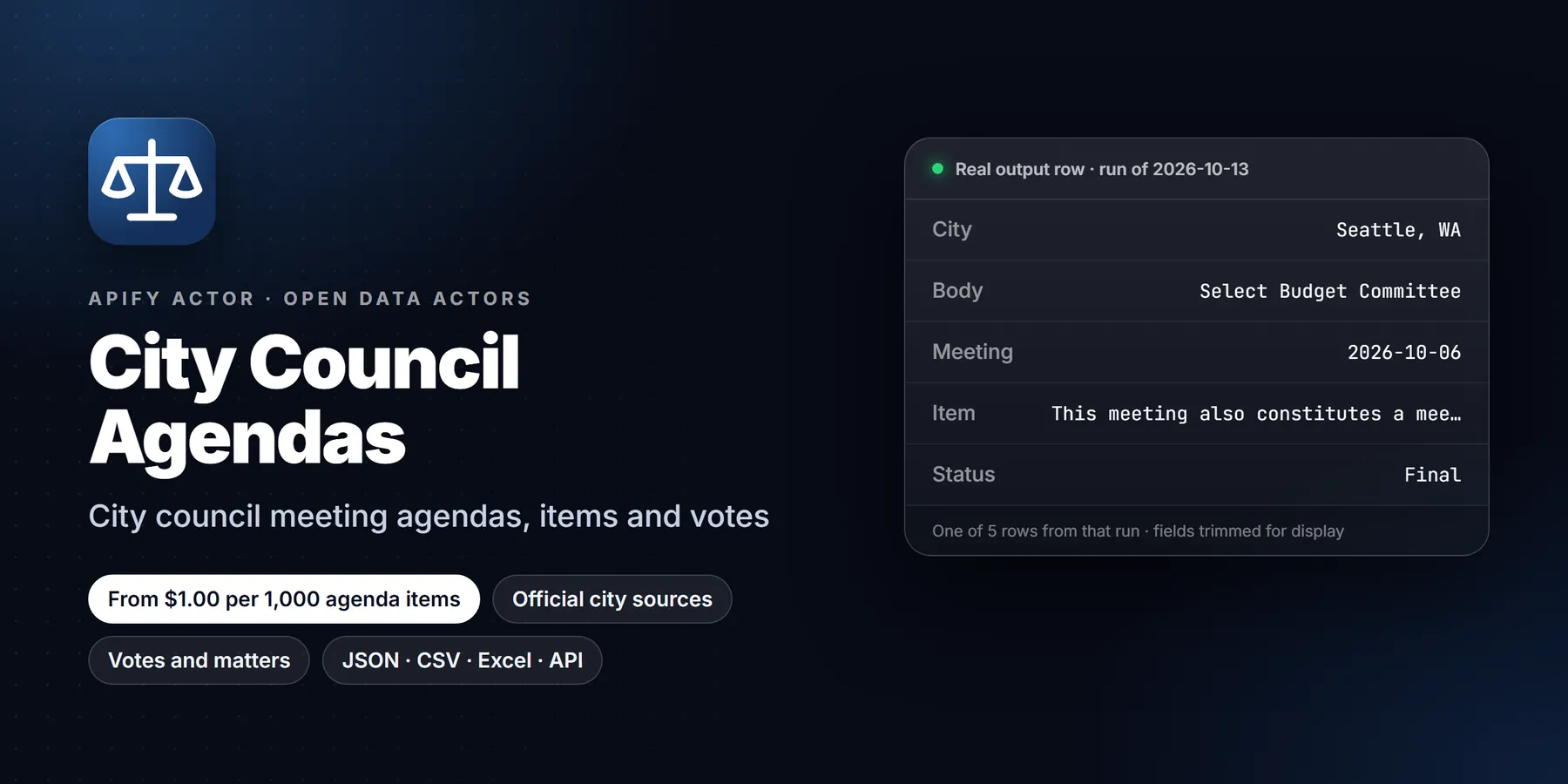1568x784 pixels.
Task: Select the 'Votes and matters' pill
Action: coord(199,660)
